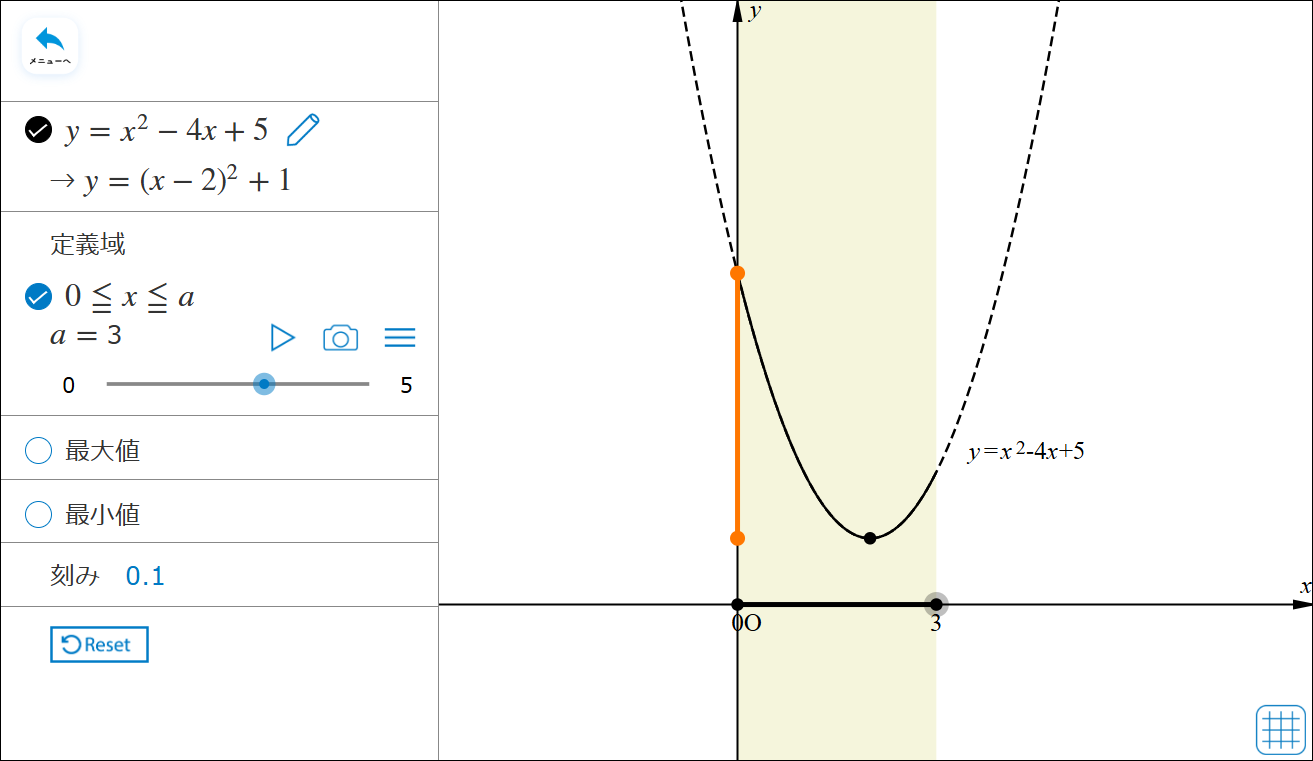This screenshot has height=761, width=1313.
Task: Click the black origin point on the graph
Action: 738,604
